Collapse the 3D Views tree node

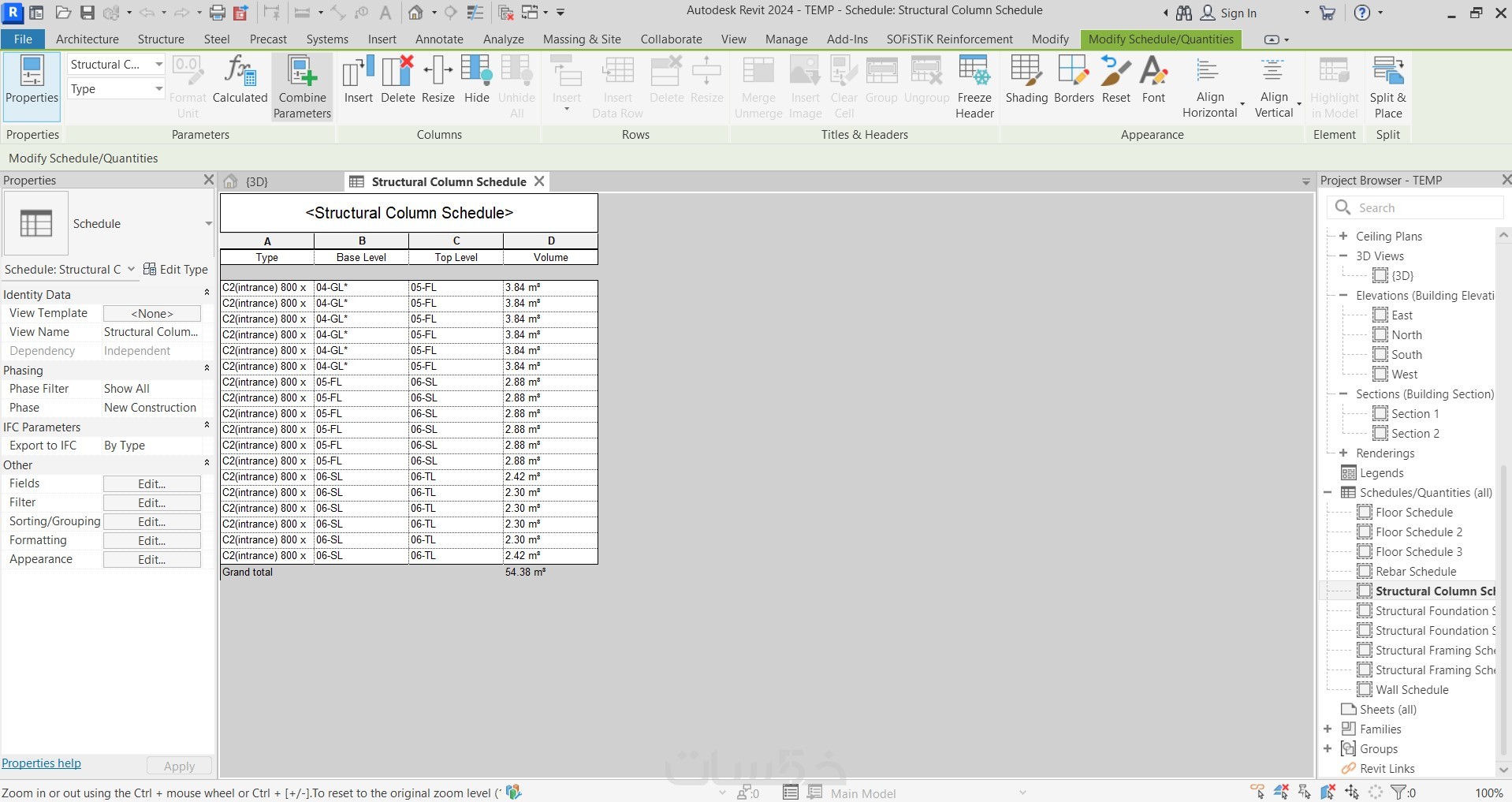coord(1343,256)
